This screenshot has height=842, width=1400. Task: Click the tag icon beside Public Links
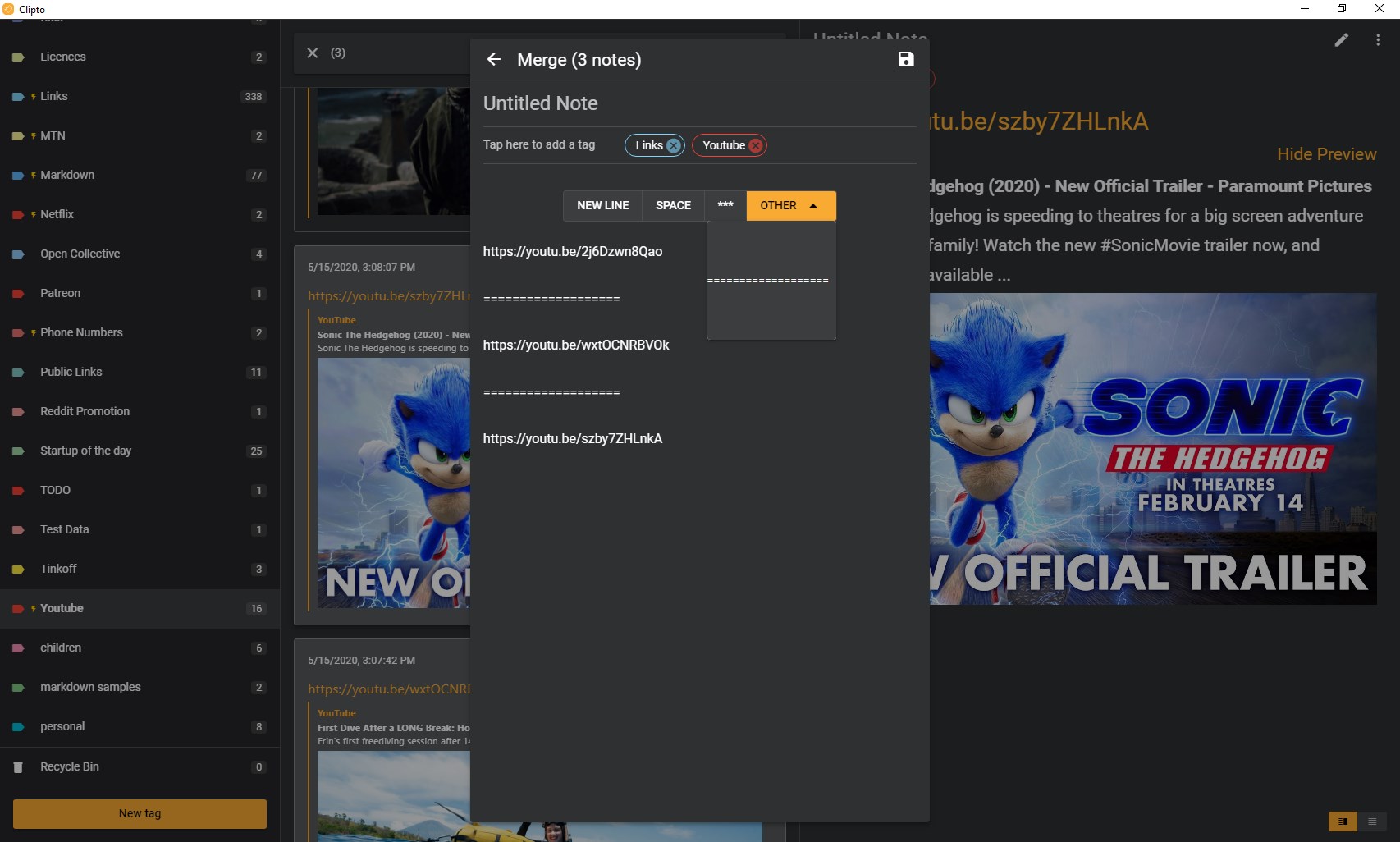(18, 373)
